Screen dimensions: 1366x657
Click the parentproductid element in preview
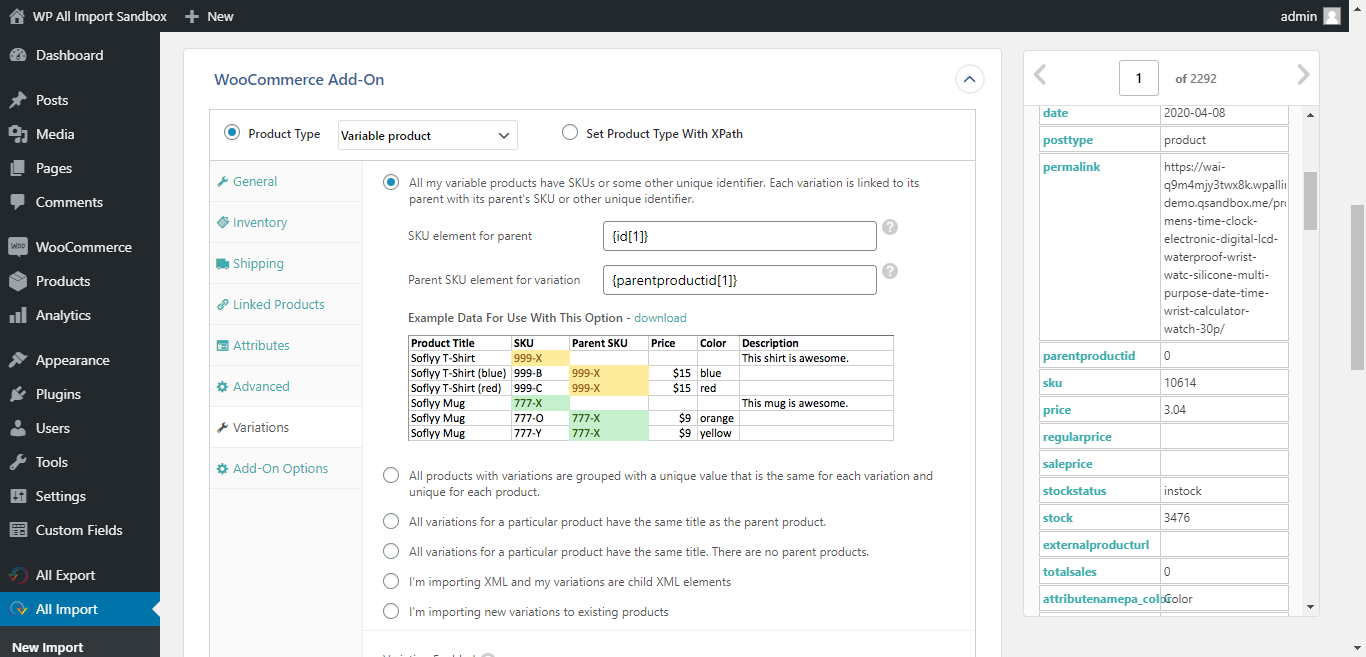1089,356
